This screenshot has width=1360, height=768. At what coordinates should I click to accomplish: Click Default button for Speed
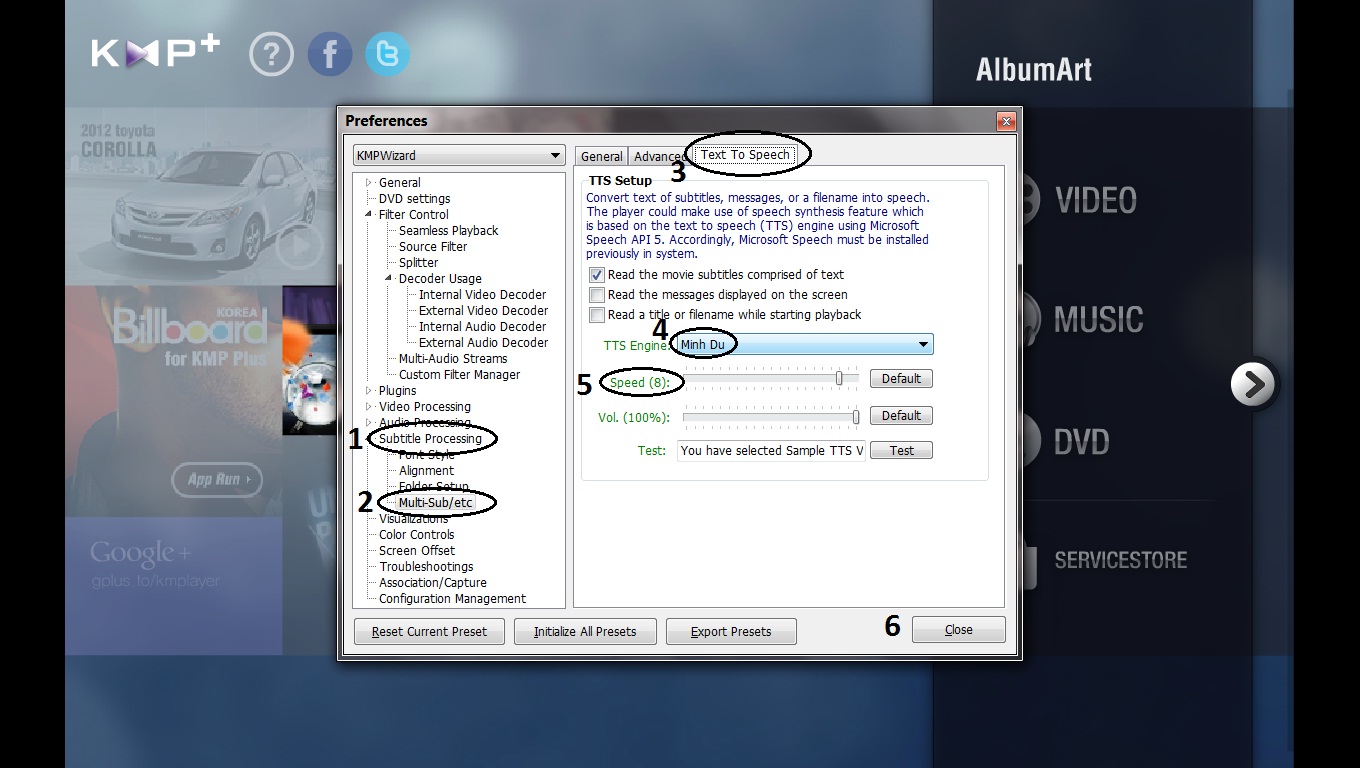click(x=901, y=379)
